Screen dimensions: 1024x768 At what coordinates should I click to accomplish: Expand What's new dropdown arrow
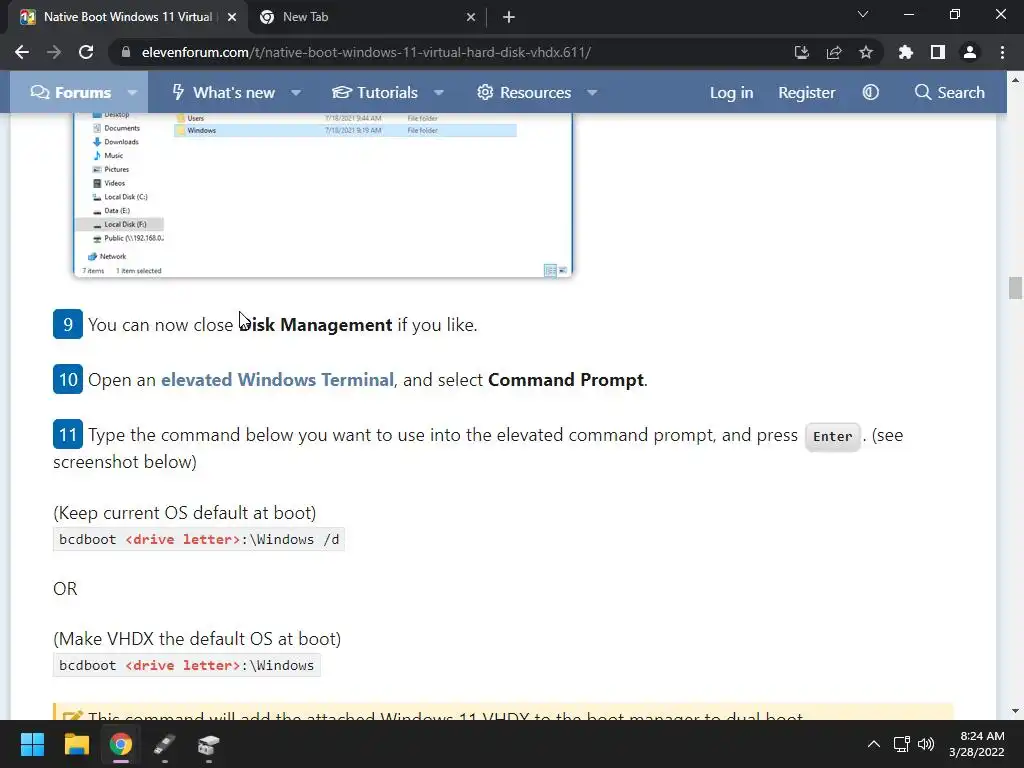296,93
